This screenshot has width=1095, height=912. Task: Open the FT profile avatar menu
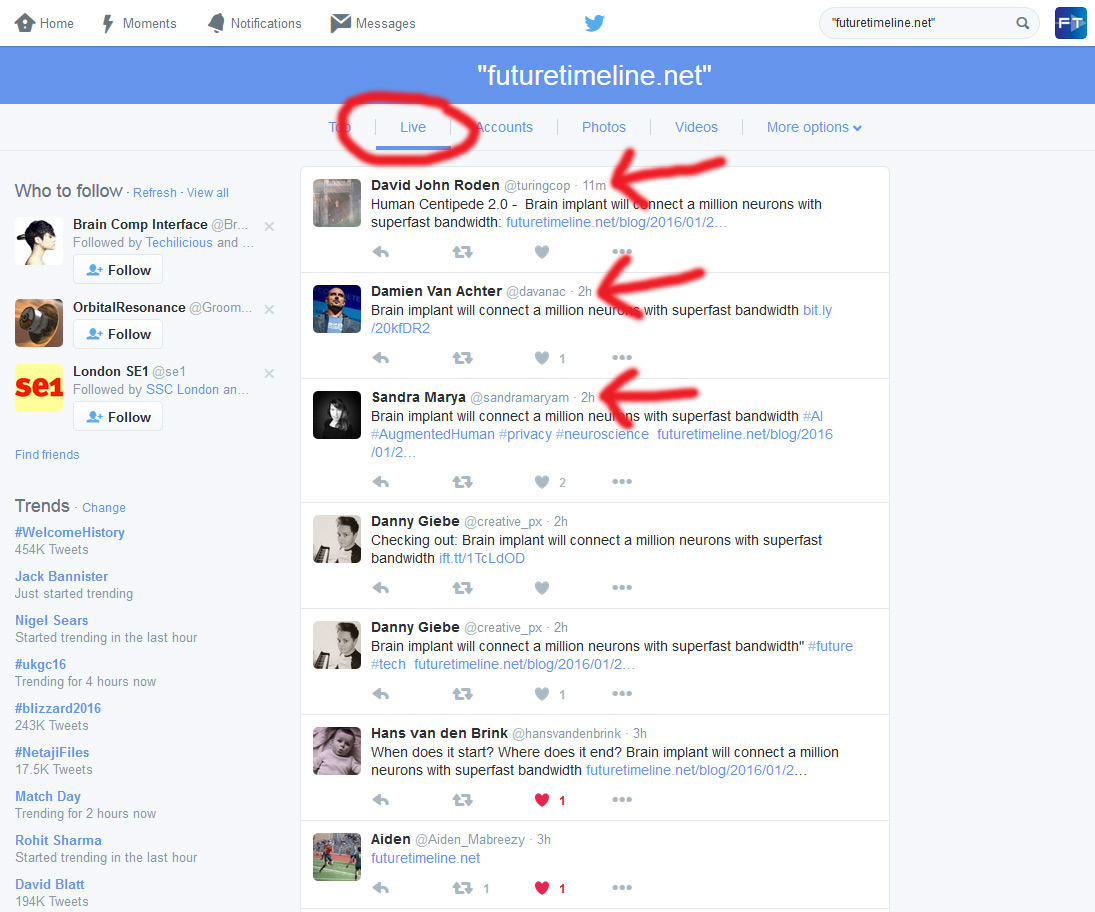coord(1071,23)
